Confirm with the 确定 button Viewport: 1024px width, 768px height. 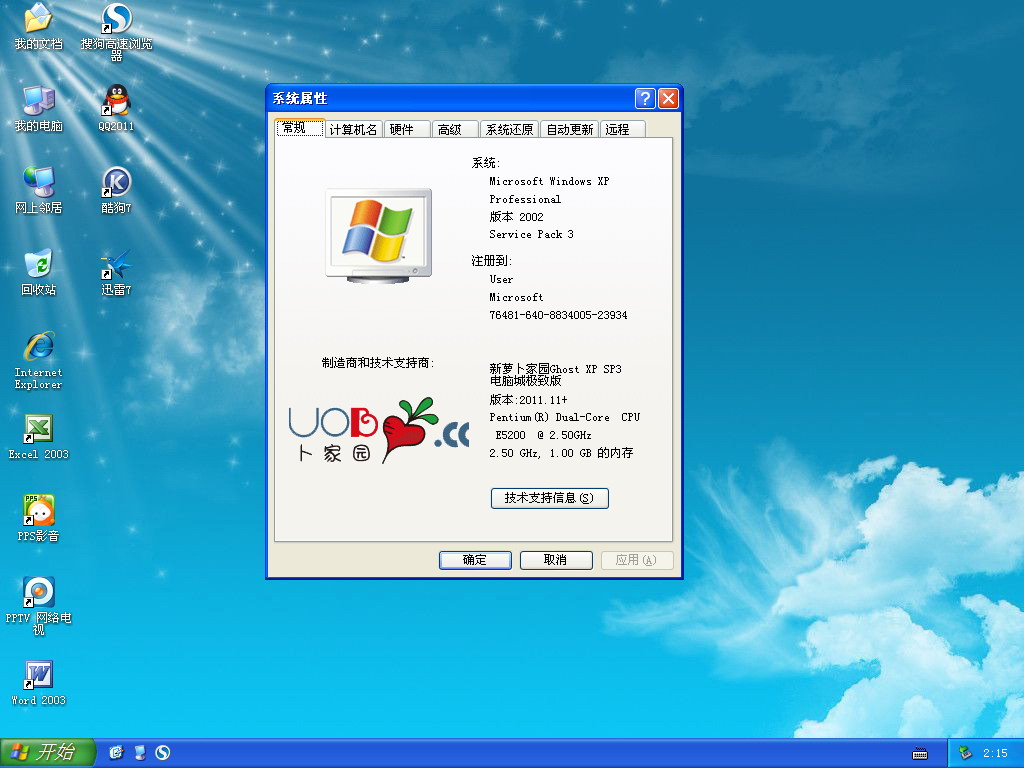475,560
